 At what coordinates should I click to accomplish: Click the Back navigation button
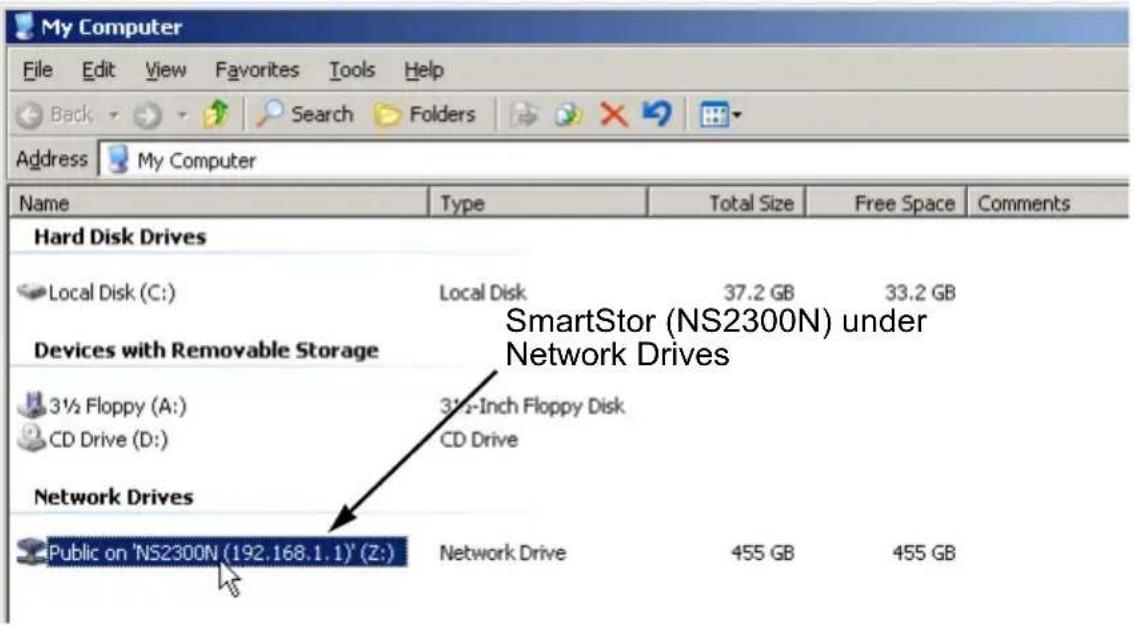pos(56,114)
